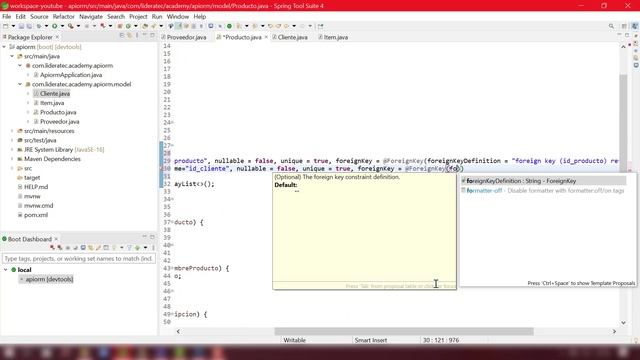Expand the JRE System Library node
640x360 pixels.
[x=12, y=150]
